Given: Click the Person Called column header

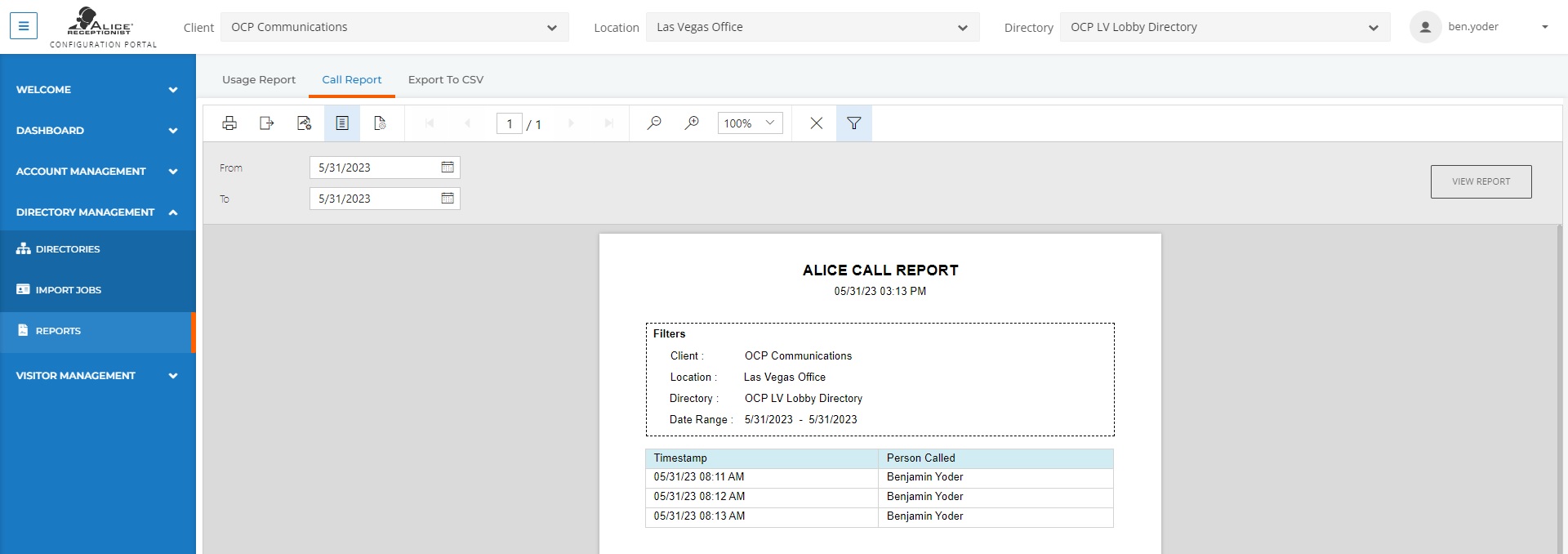Looking at the screenshot, I should pos(996,458).
